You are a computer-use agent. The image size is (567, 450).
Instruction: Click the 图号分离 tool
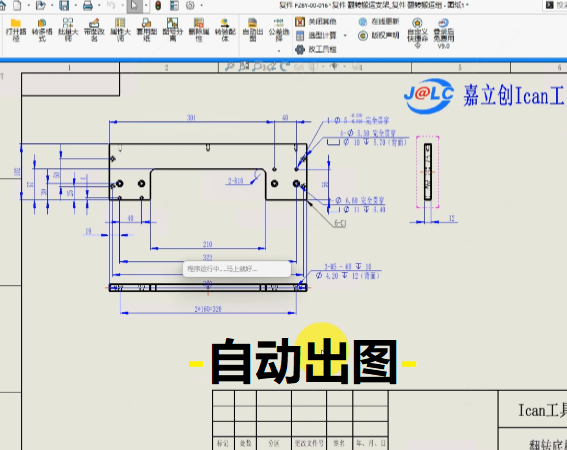[x=172, y=30]
